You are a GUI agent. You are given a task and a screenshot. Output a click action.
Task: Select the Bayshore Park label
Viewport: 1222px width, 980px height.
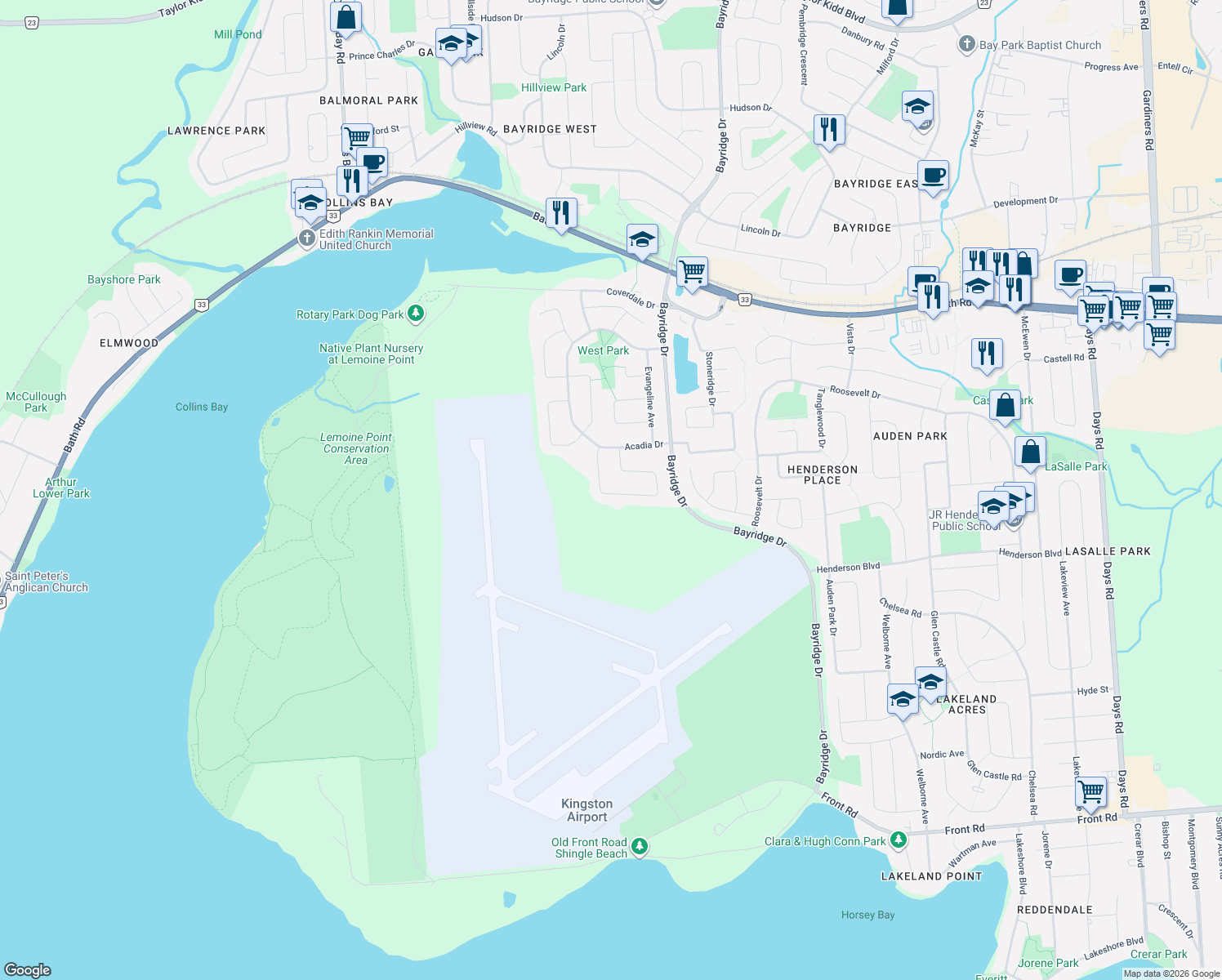point(124,279)
